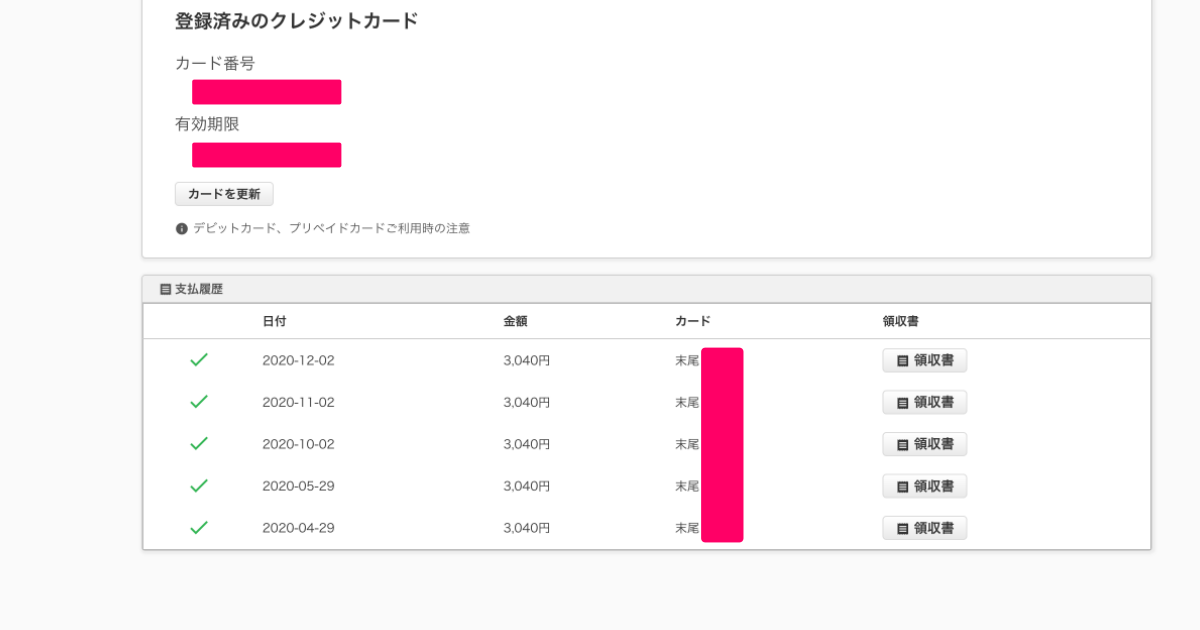Click the green checkmark of 2020-11-02 row

(x=199, y=402)
